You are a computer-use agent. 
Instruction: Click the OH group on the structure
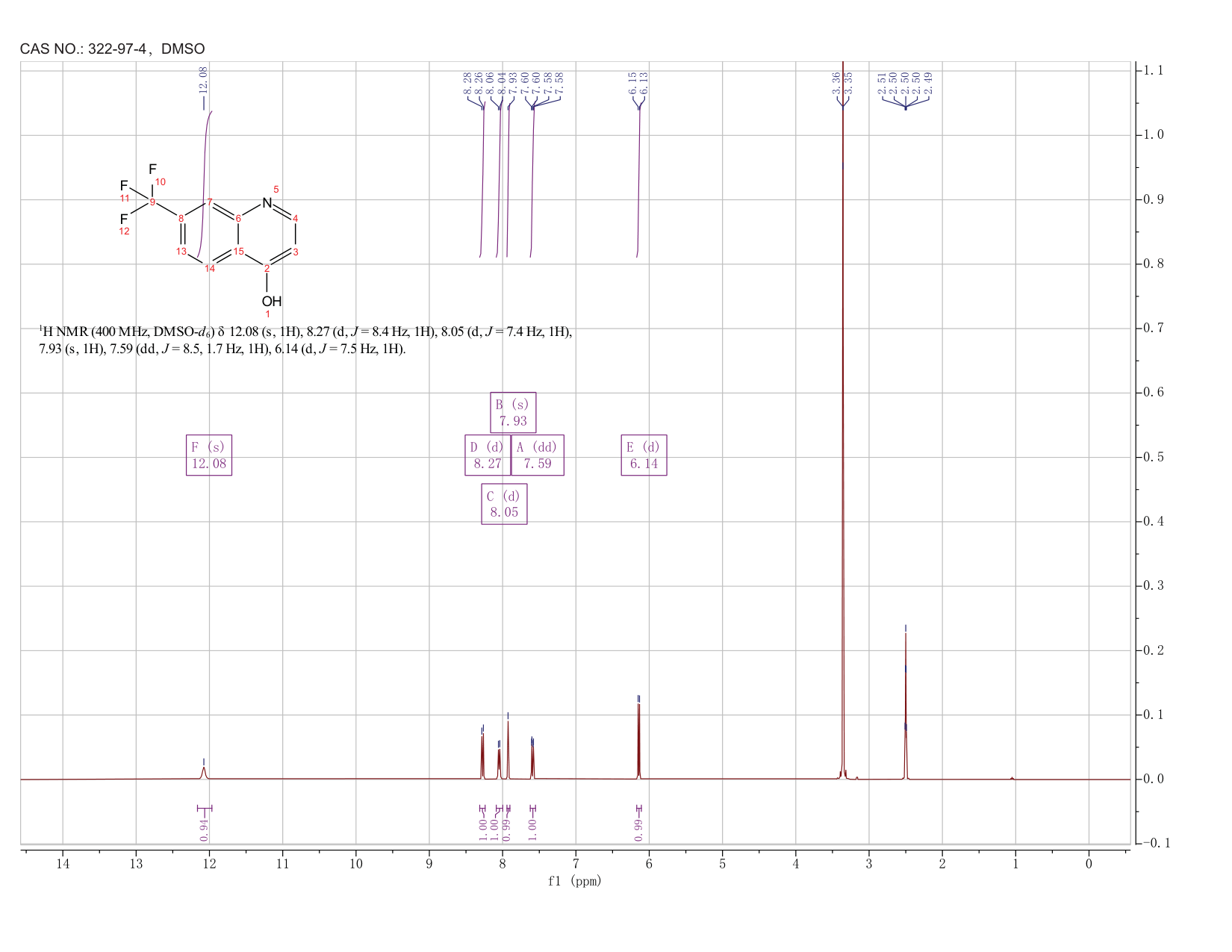(x=272, y=301)
